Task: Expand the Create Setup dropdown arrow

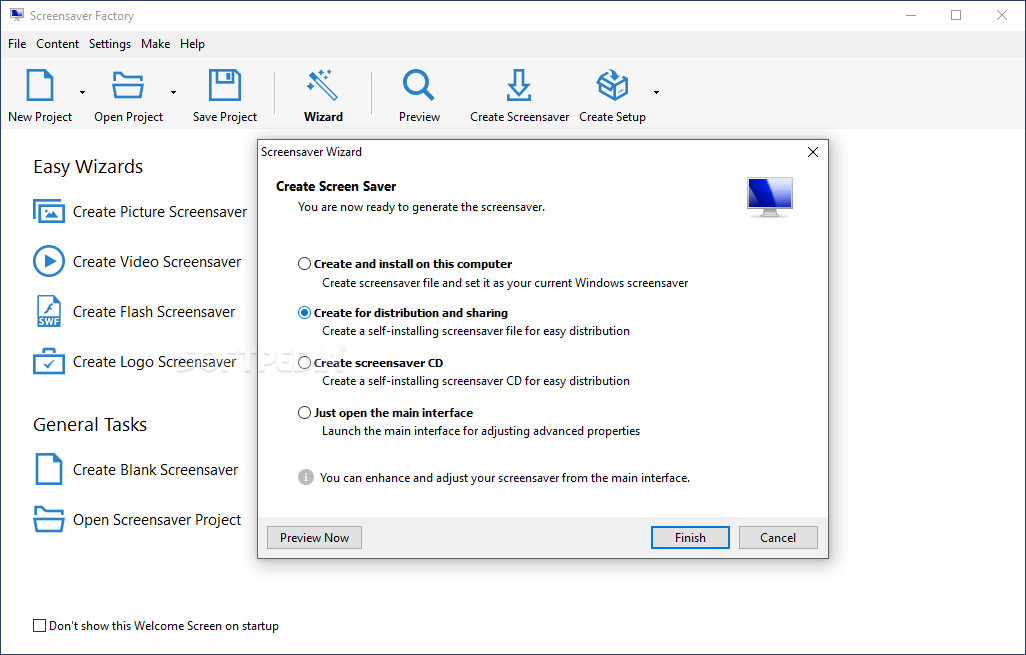Action: (x=656, y=92)
